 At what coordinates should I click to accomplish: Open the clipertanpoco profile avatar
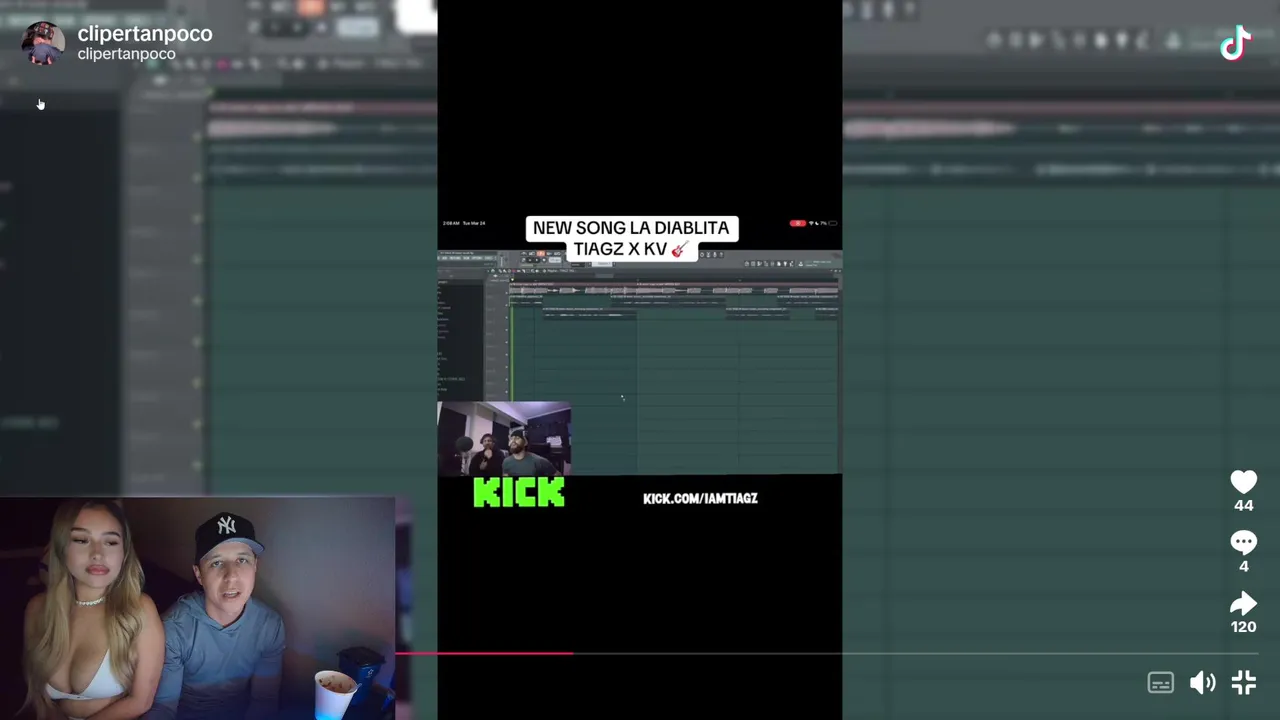[43, 42]
